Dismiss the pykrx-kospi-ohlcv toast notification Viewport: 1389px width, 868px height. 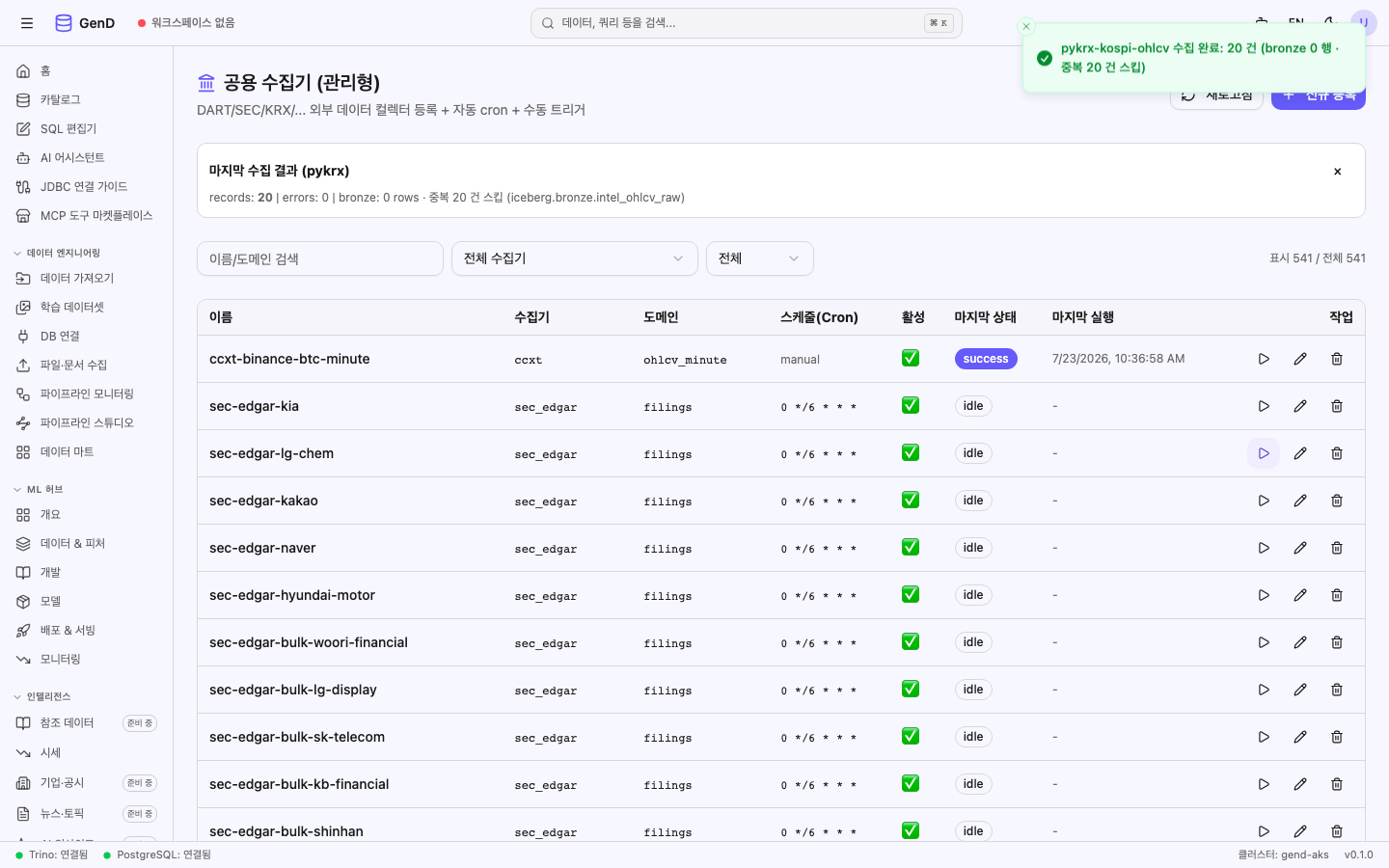point(1026,26)
